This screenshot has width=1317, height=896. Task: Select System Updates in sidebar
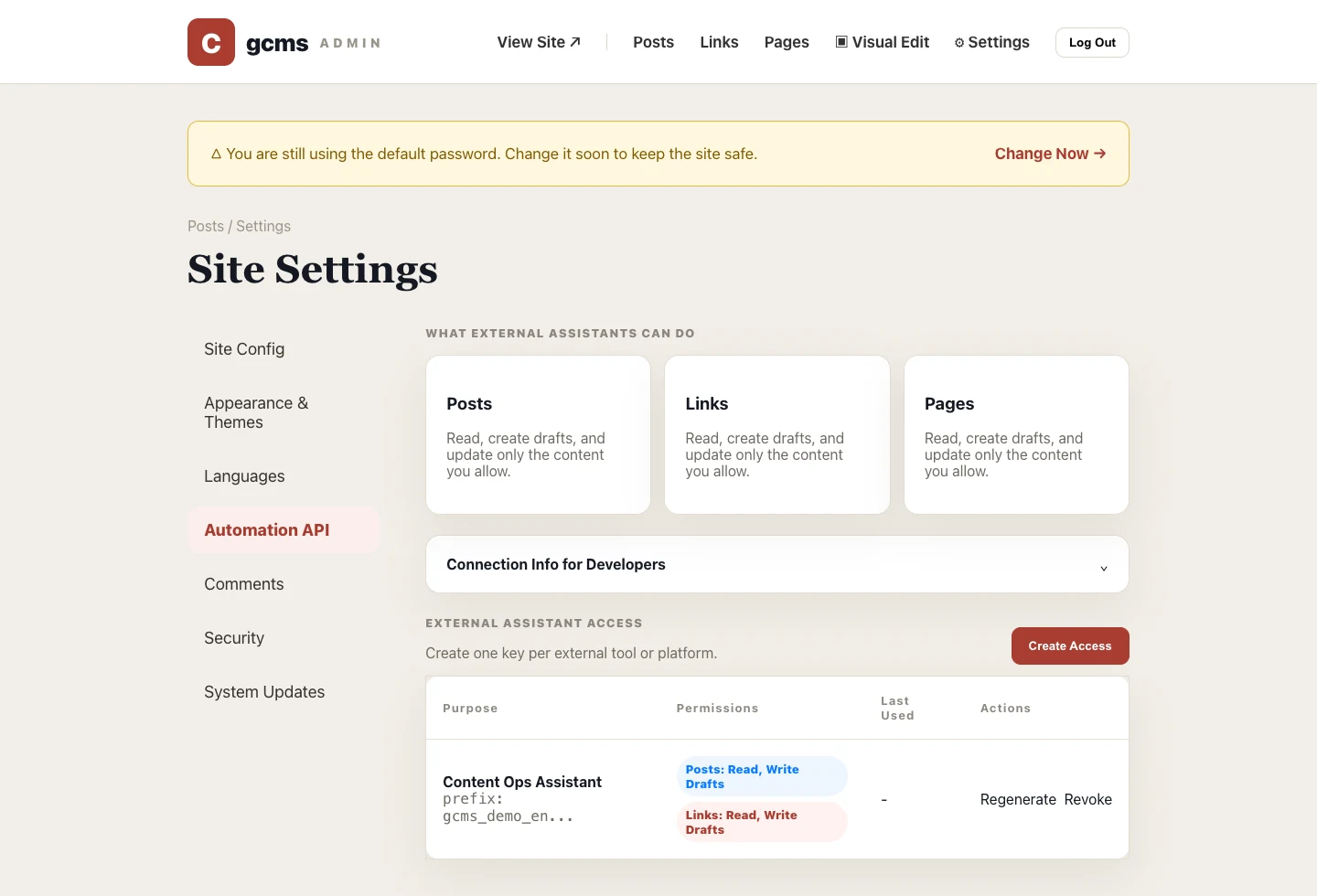[284, 692]
